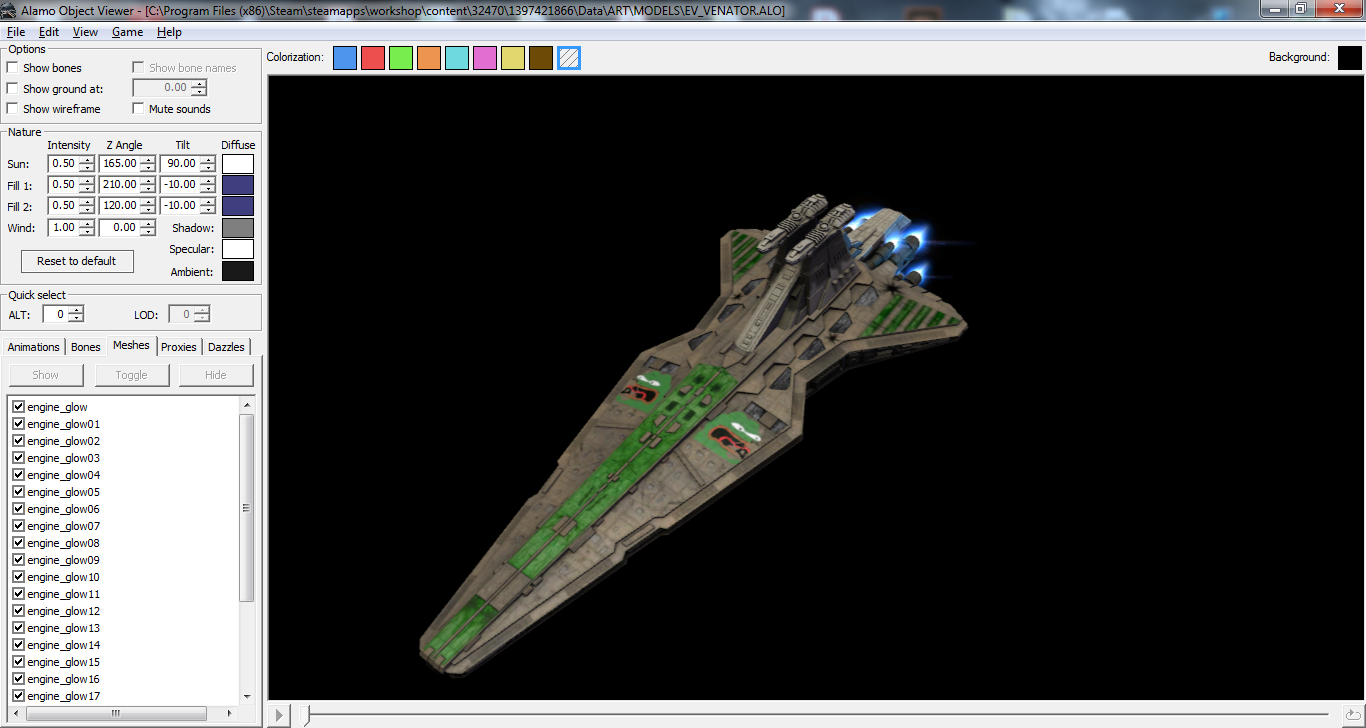Select the red colorization swatch

pos(372,58)
